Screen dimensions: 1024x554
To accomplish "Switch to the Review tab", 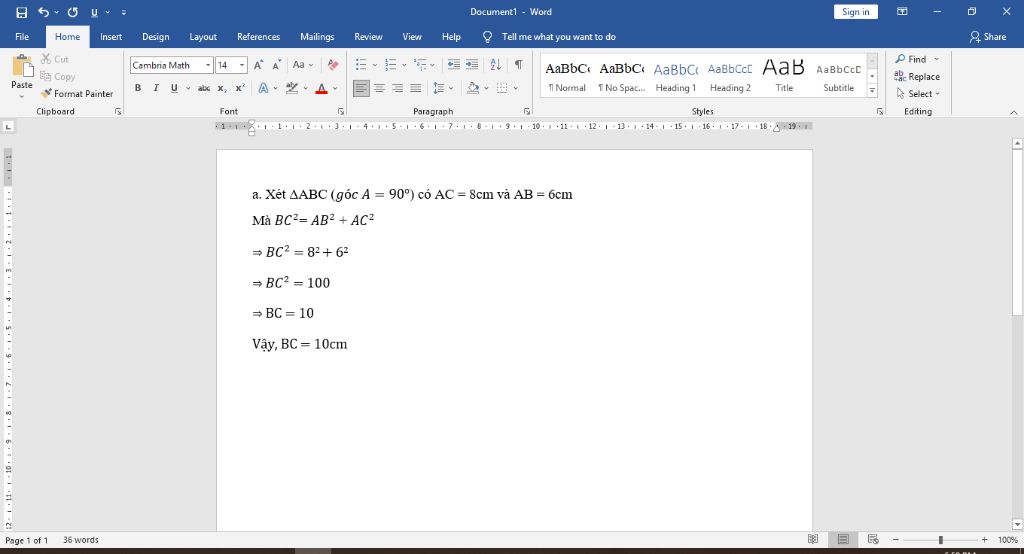I will pos(368,37).
